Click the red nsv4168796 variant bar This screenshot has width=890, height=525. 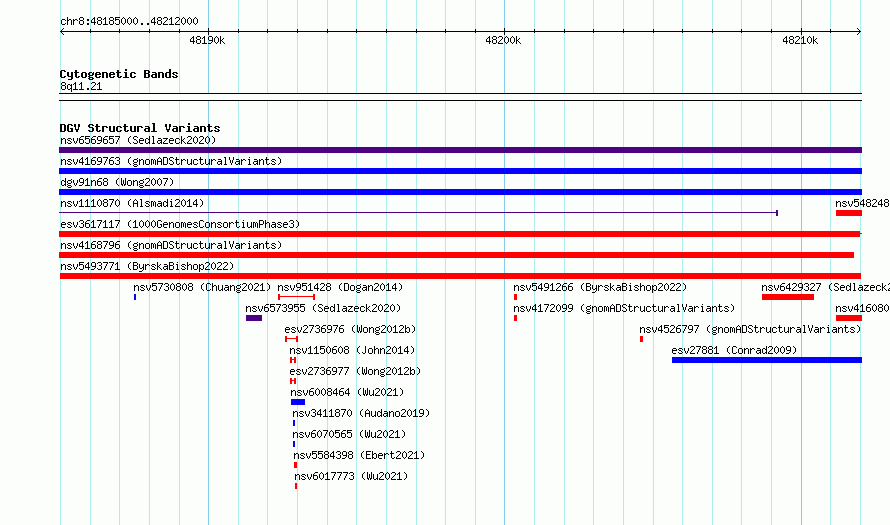pos(456,255)
